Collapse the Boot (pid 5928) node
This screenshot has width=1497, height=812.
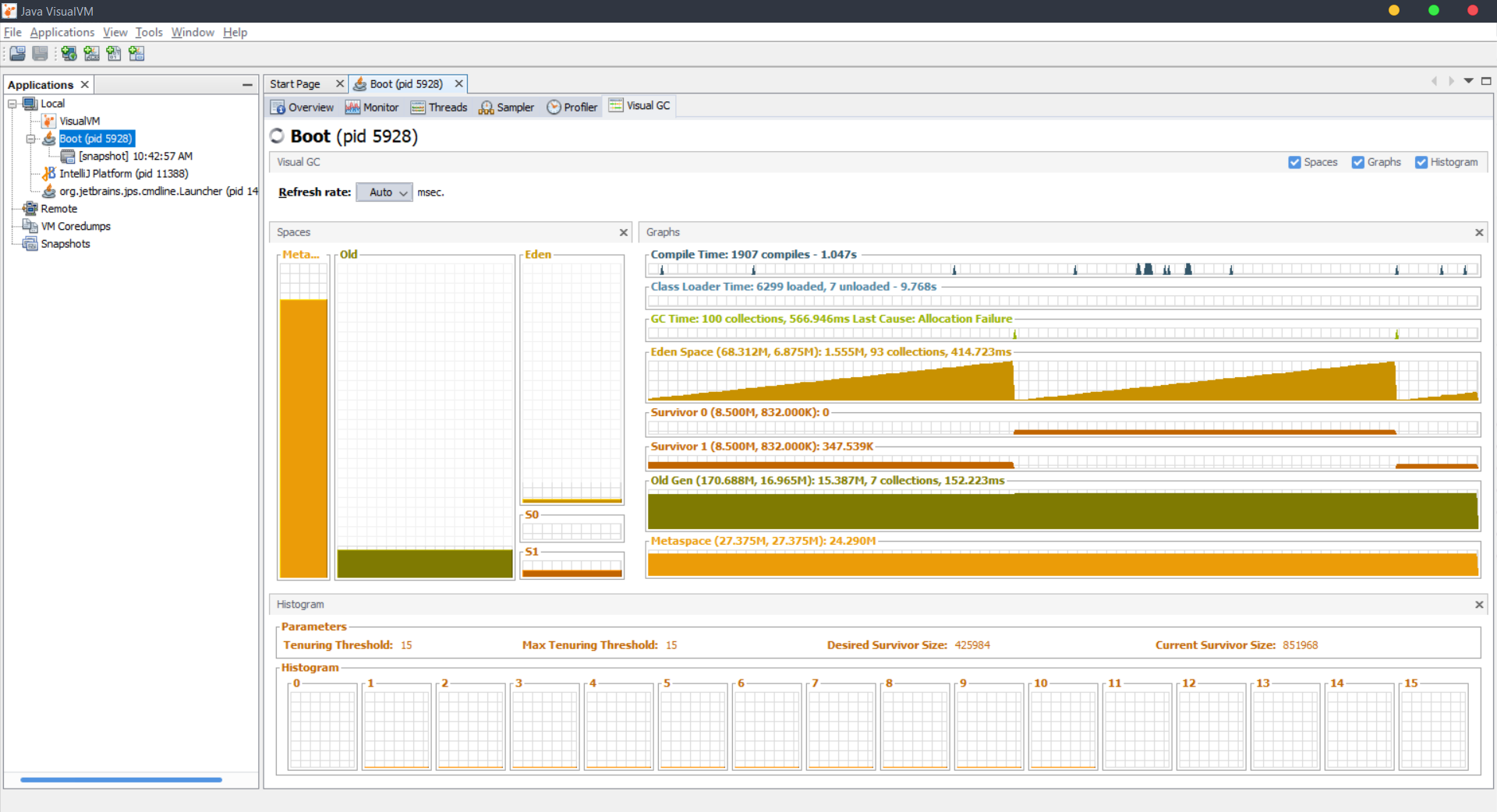31,139
